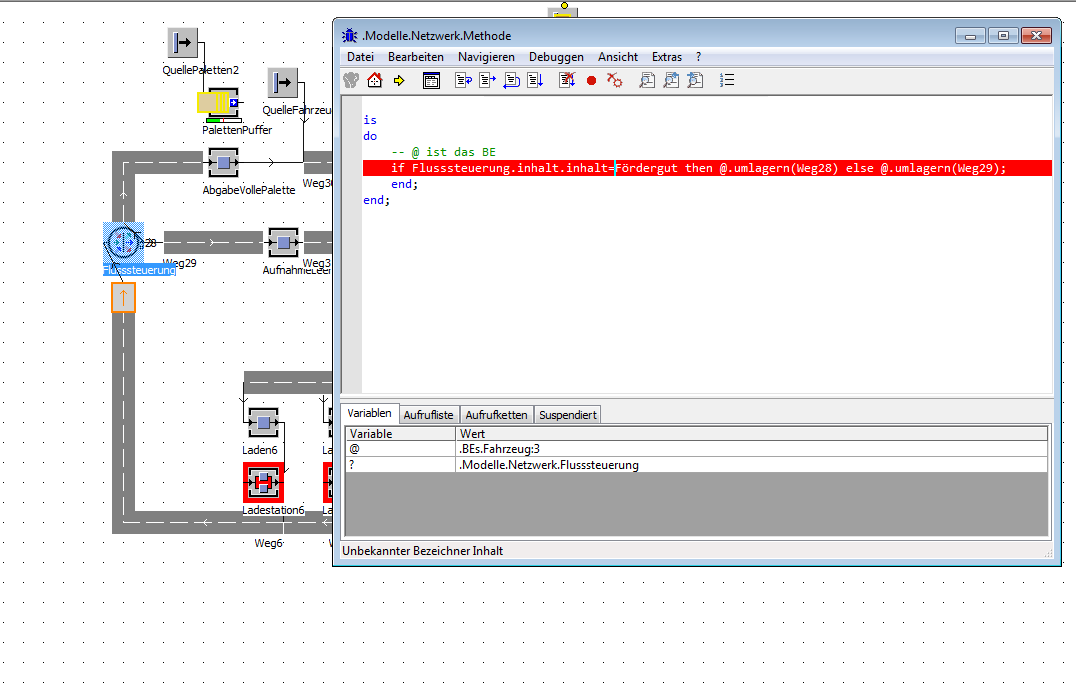The height and width of the screenshot is (694, 1076).
Task: Click the last magnifier-page icon in toolbar
Action: point(695,80)
